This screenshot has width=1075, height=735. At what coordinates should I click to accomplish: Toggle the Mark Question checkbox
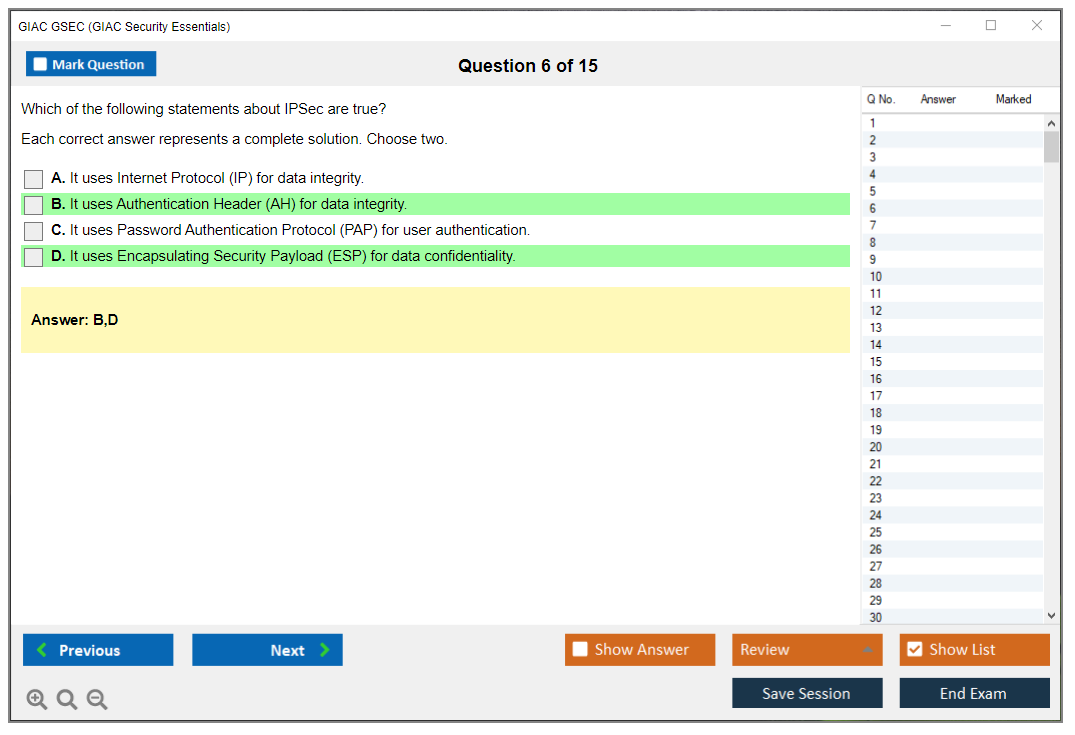[40, 64]
